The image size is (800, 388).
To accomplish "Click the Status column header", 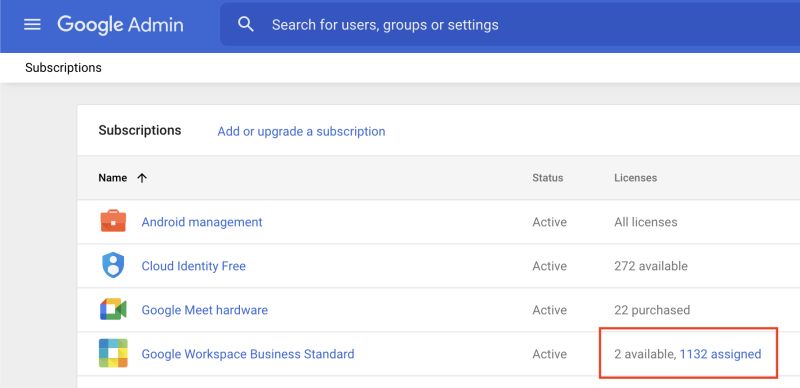I will (x=547, y=178).
